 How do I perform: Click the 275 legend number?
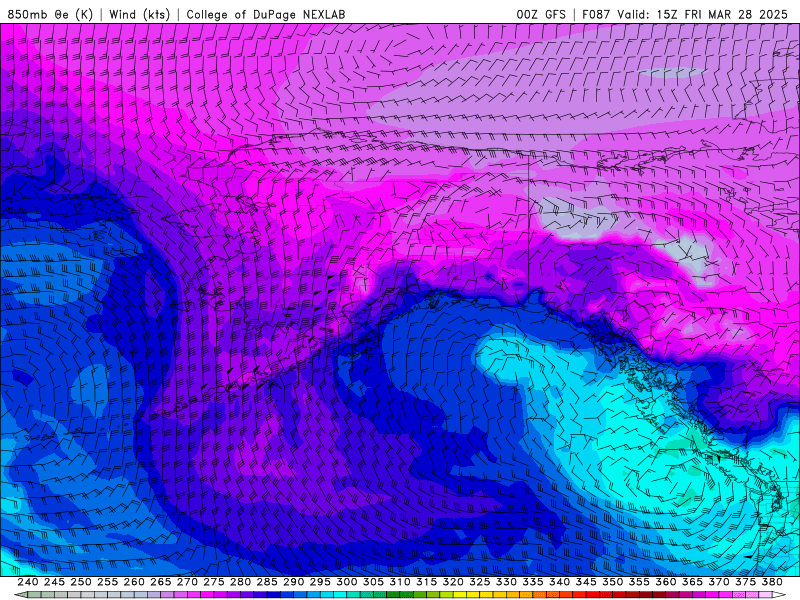pyautogui.click(x=213, y=582)
